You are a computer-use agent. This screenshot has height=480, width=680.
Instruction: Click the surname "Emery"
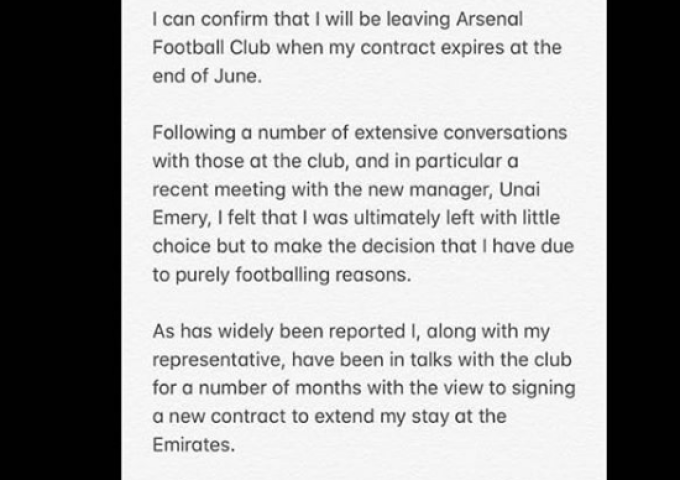pyautogui.click(x=182, y=218)
